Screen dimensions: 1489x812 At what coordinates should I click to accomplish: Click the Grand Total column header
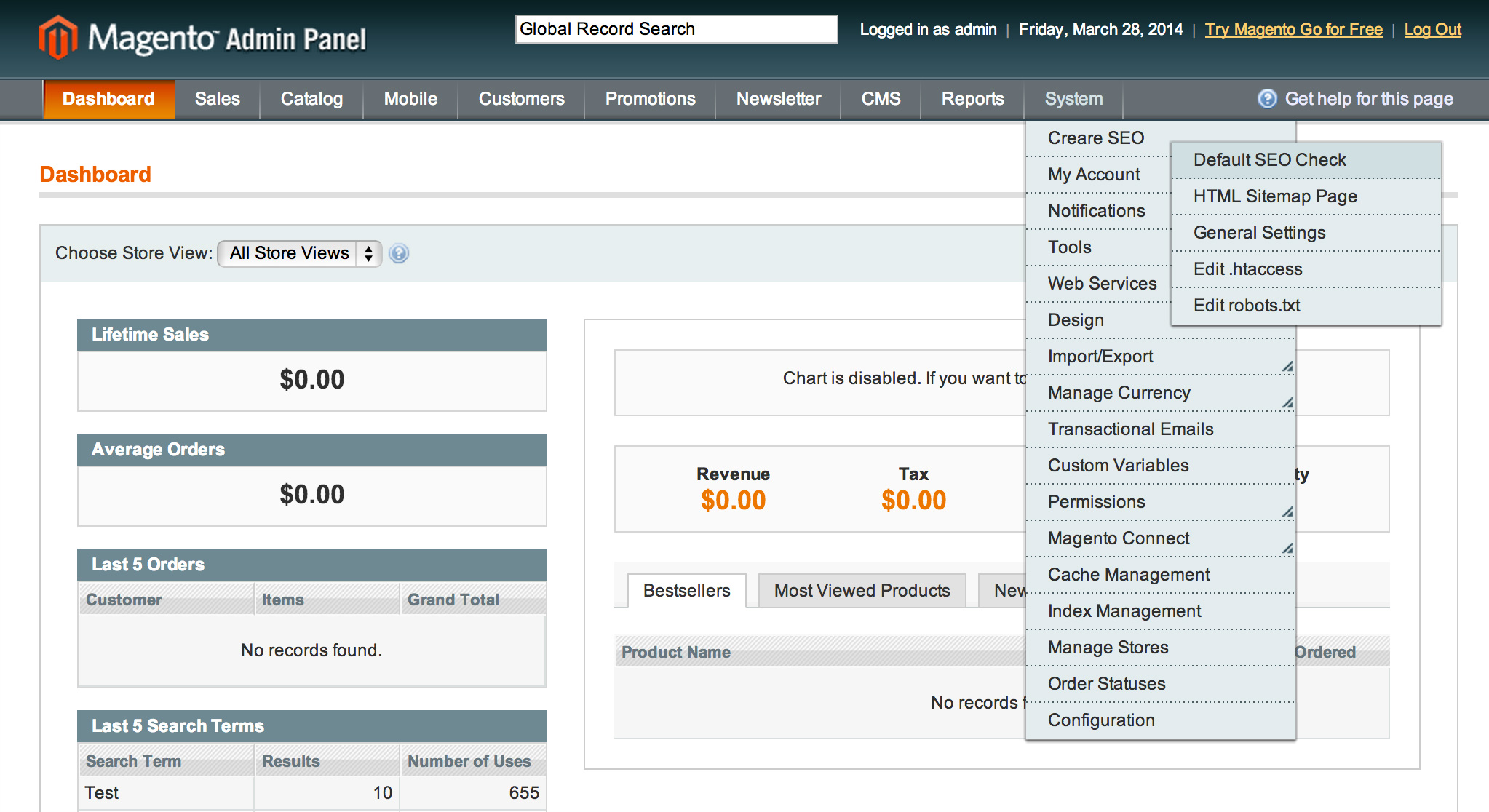[x=473, y=600]
